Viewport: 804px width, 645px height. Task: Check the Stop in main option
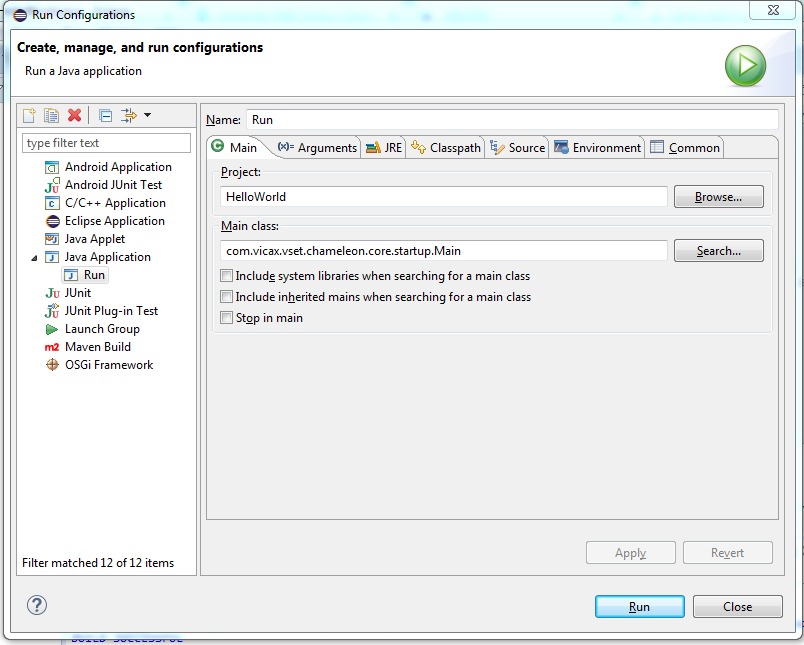pos(227,318)
